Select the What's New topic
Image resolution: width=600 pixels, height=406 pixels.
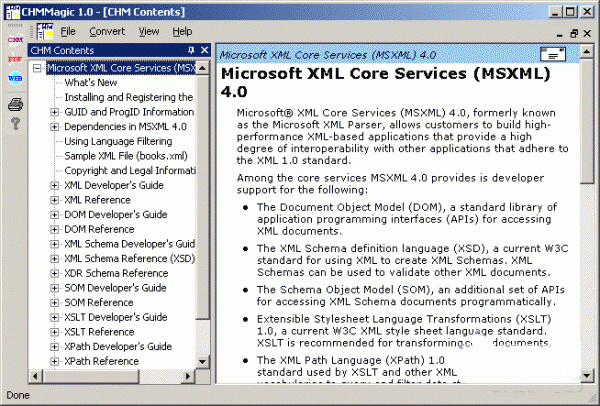point(91,83)
